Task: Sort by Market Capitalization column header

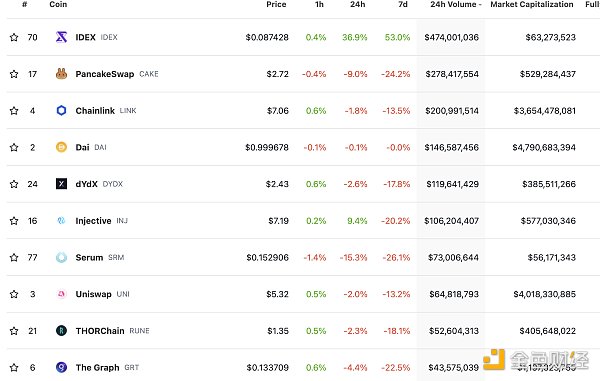Action: pyautogui.click(x=532, y=4)
